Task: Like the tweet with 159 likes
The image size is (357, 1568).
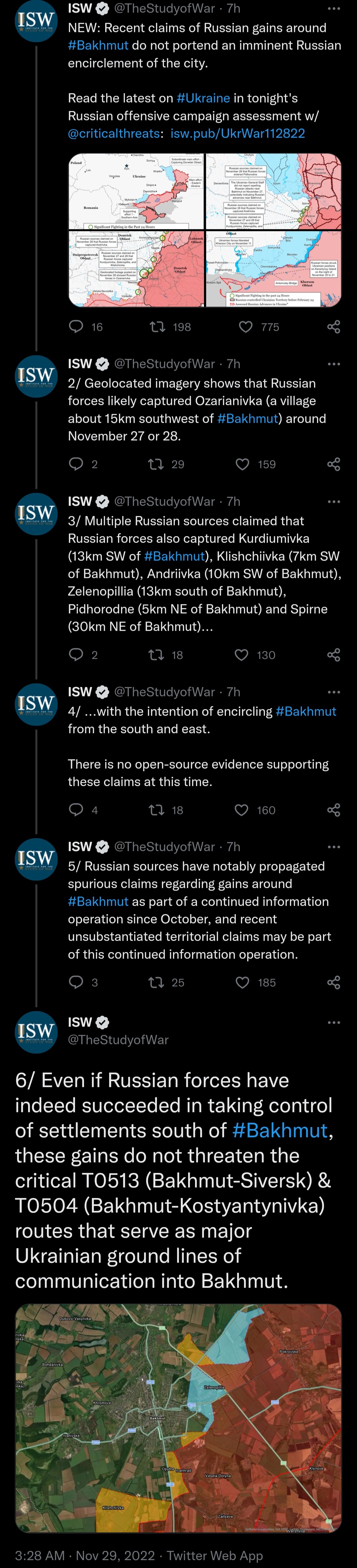Action: (x=243, y=464)
